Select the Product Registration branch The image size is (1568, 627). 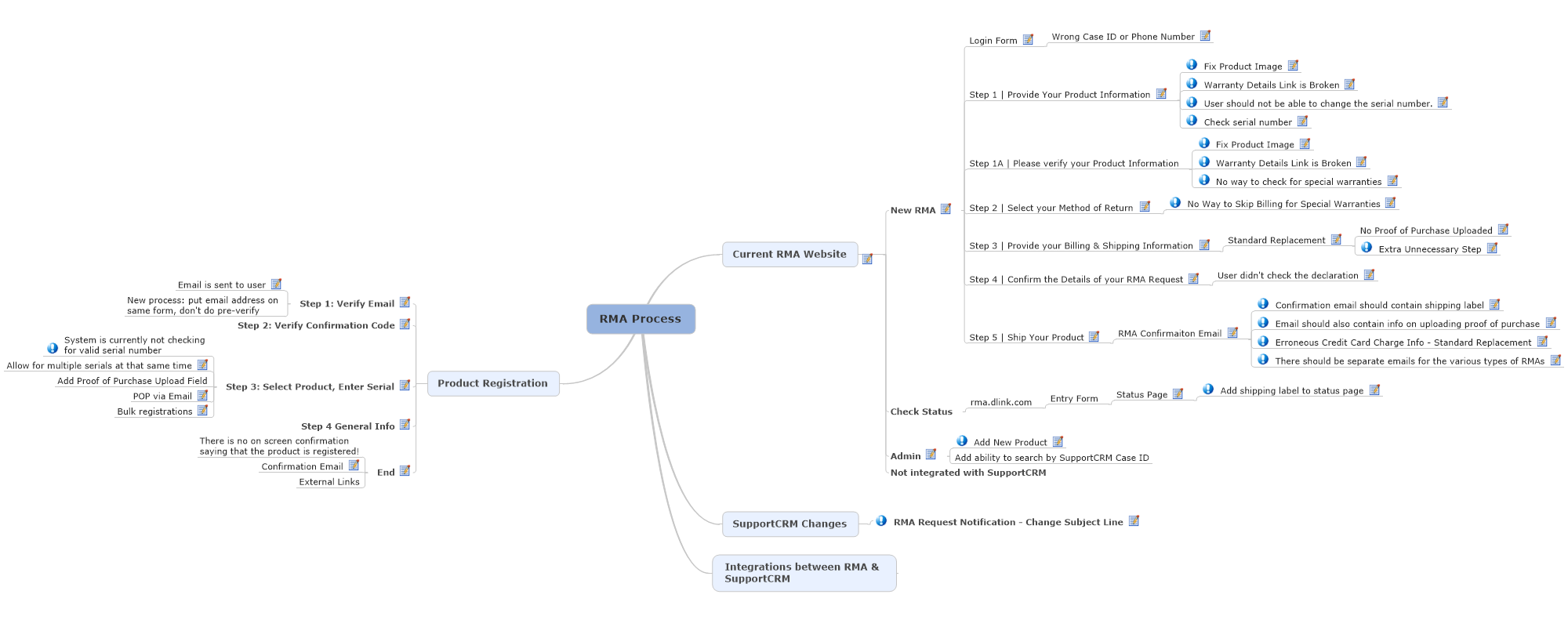[x=492, y=383]
